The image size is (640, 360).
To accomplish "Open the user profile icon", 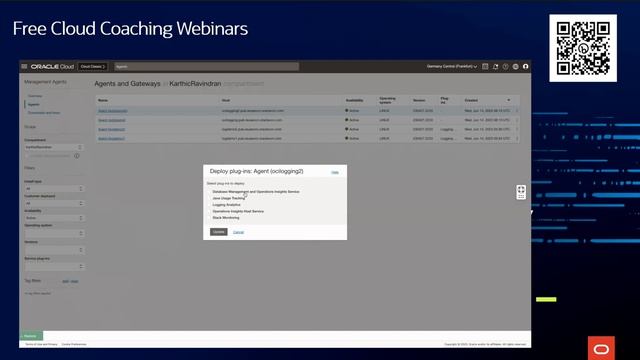I will [x=526, y=66].
